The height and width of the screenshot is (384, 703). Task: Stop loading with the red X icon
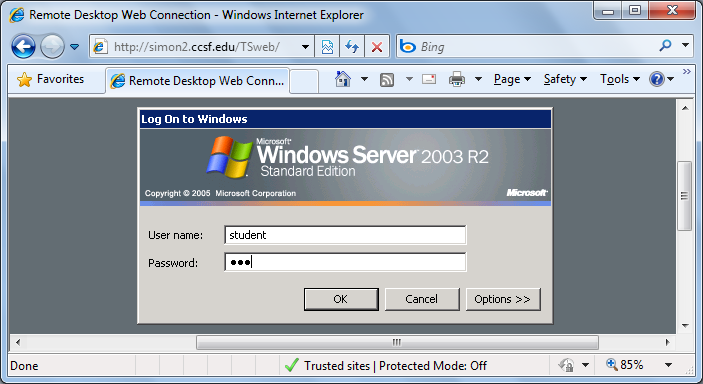377,47
